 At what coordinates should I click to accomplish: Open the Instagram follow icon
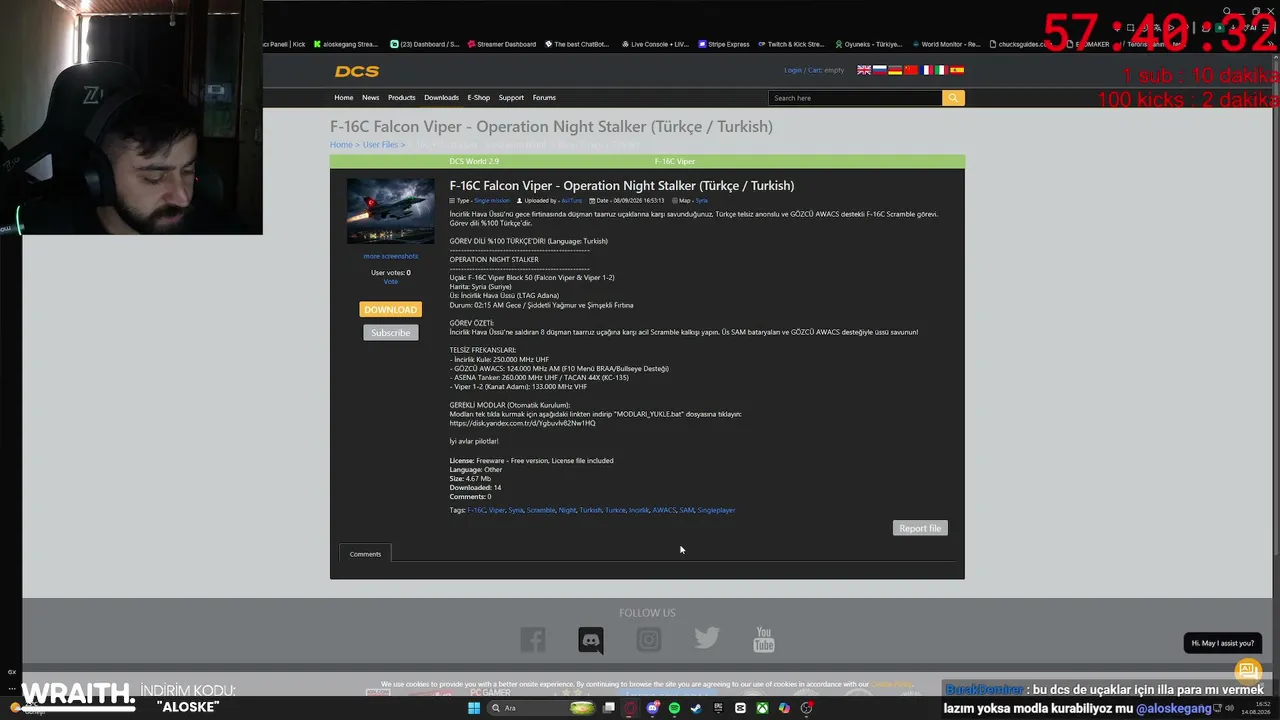649,639
